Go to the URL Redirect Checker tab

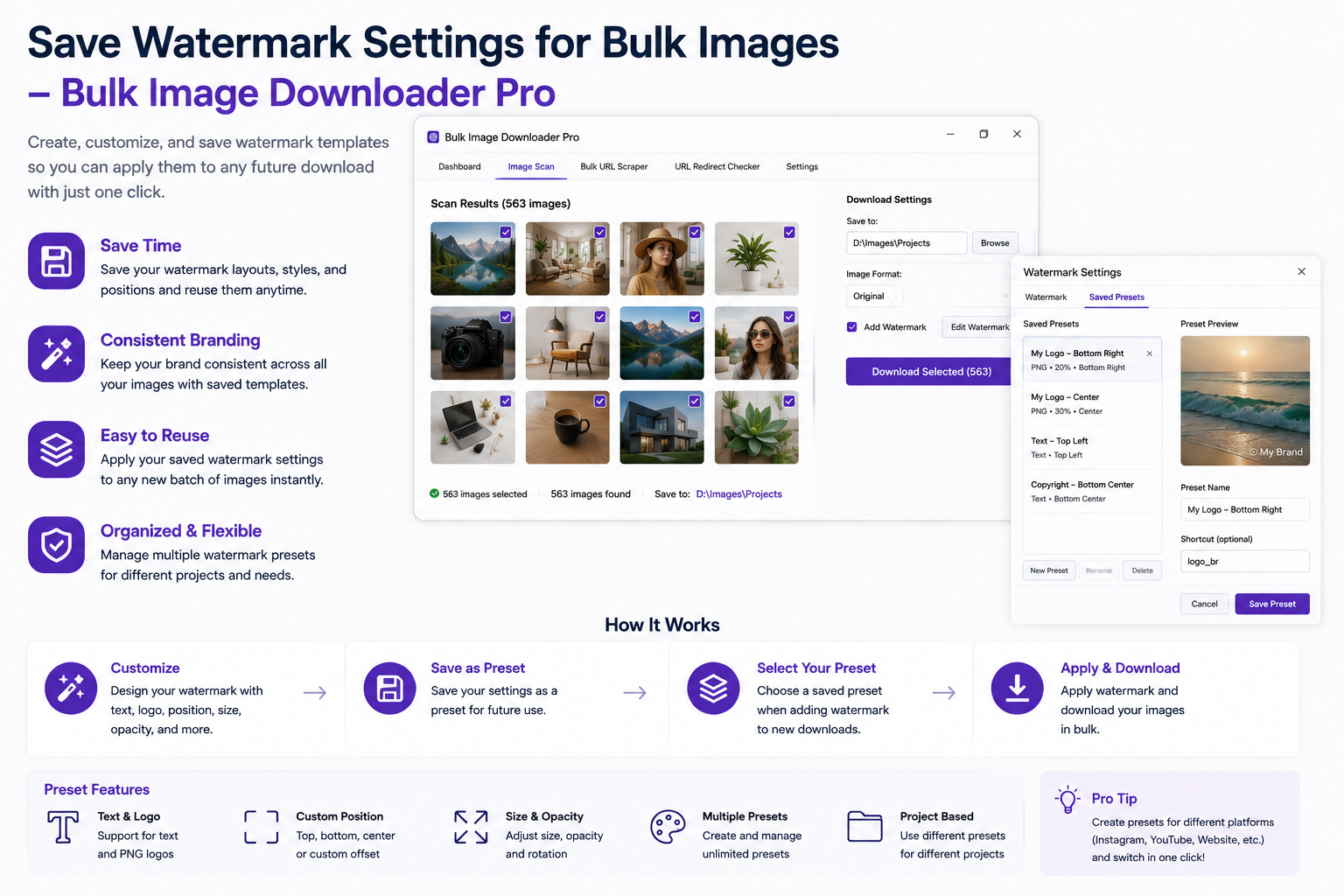point(717,166)
